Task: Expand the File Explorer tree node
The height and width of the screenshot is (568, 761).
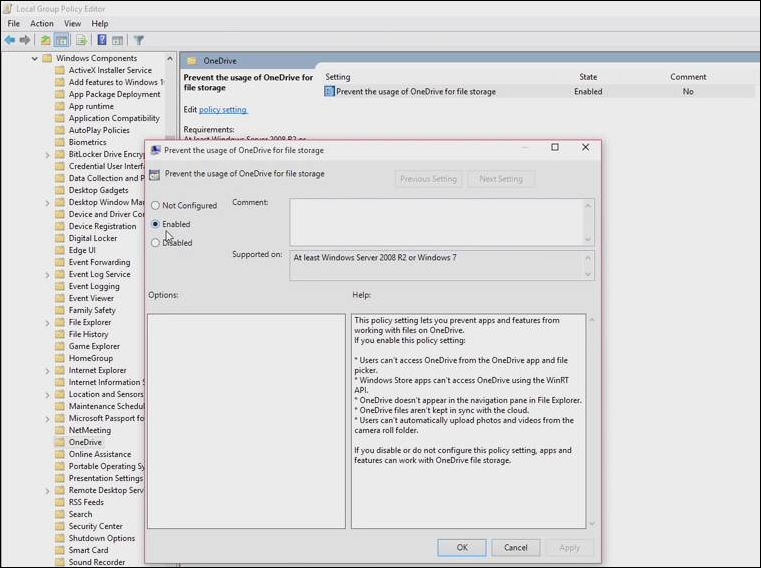Action: pos(47,323)
